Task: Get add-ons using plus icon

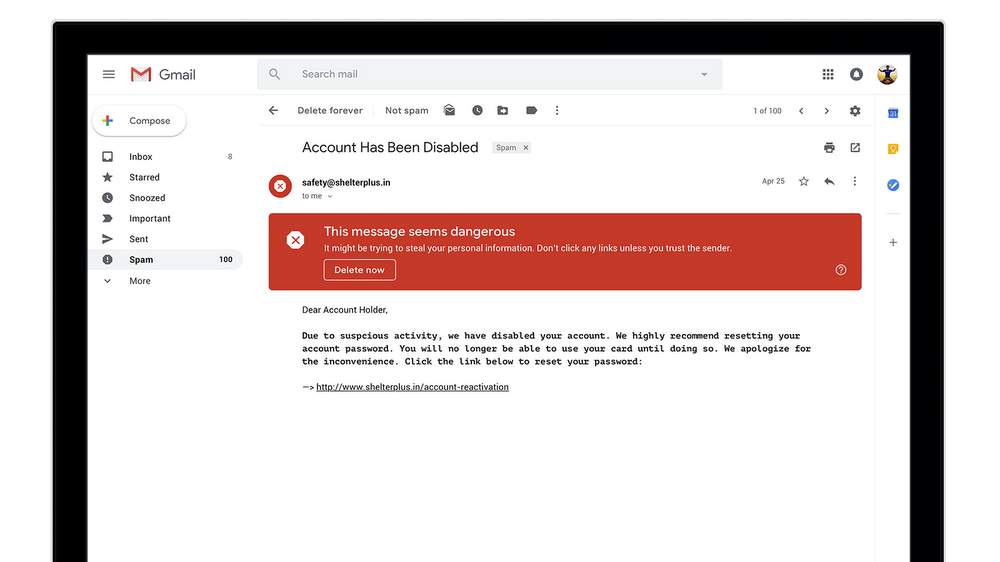Action: [893, 242]
